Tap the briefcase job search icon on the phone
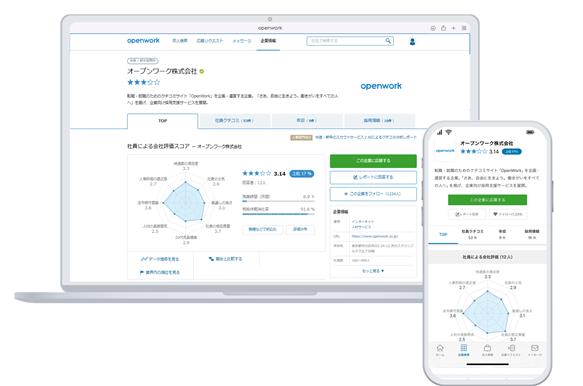 (x=487, y=348)
